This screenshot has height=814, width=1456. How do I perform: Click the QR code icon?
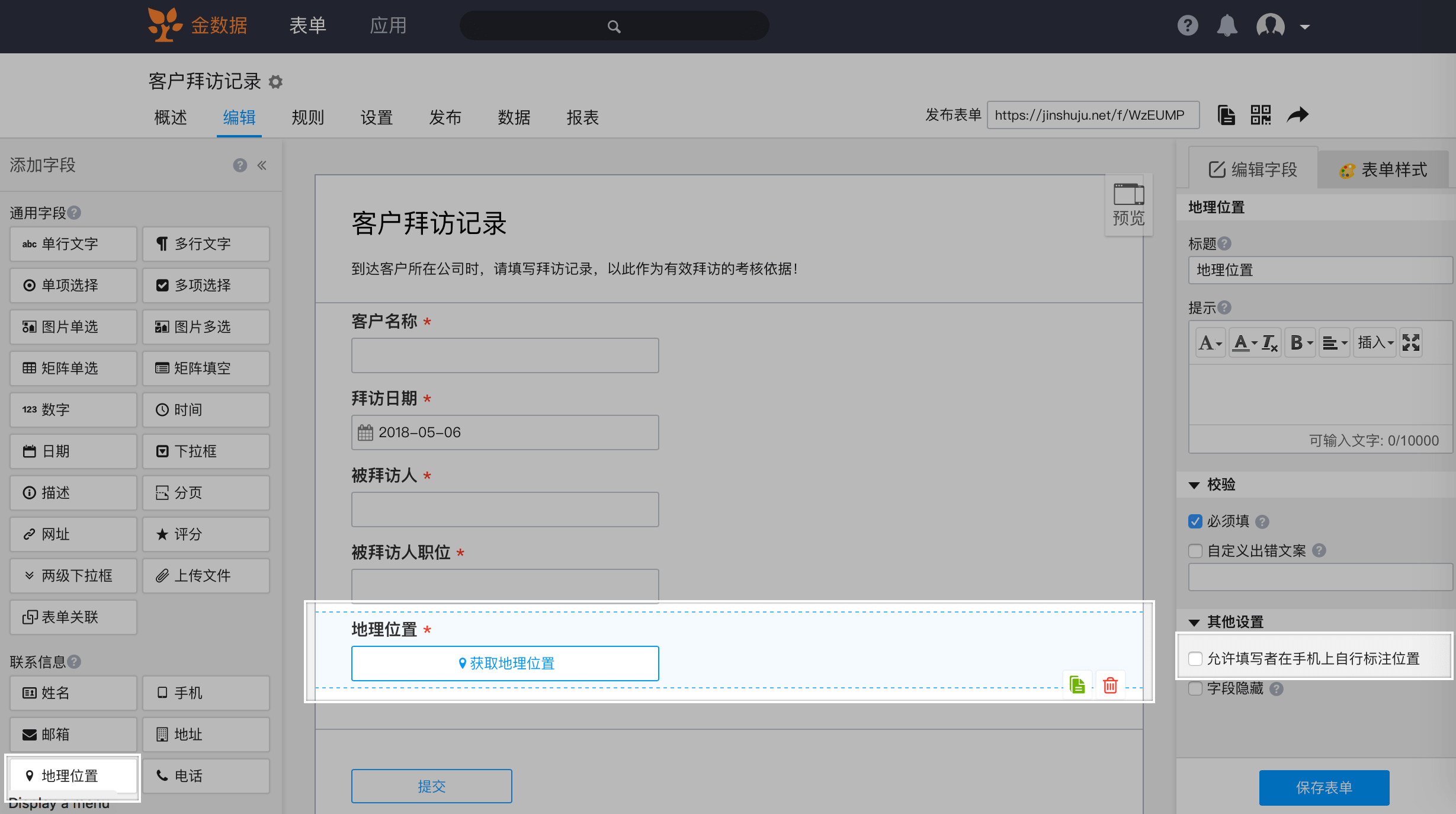[x=1261, y=115]
